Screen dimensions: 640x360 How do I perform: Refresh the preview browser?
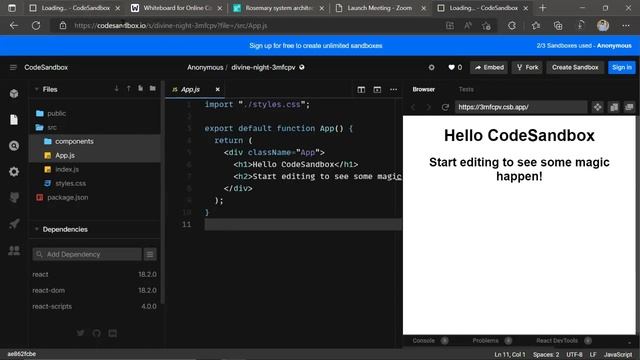[x=445, y=107]
